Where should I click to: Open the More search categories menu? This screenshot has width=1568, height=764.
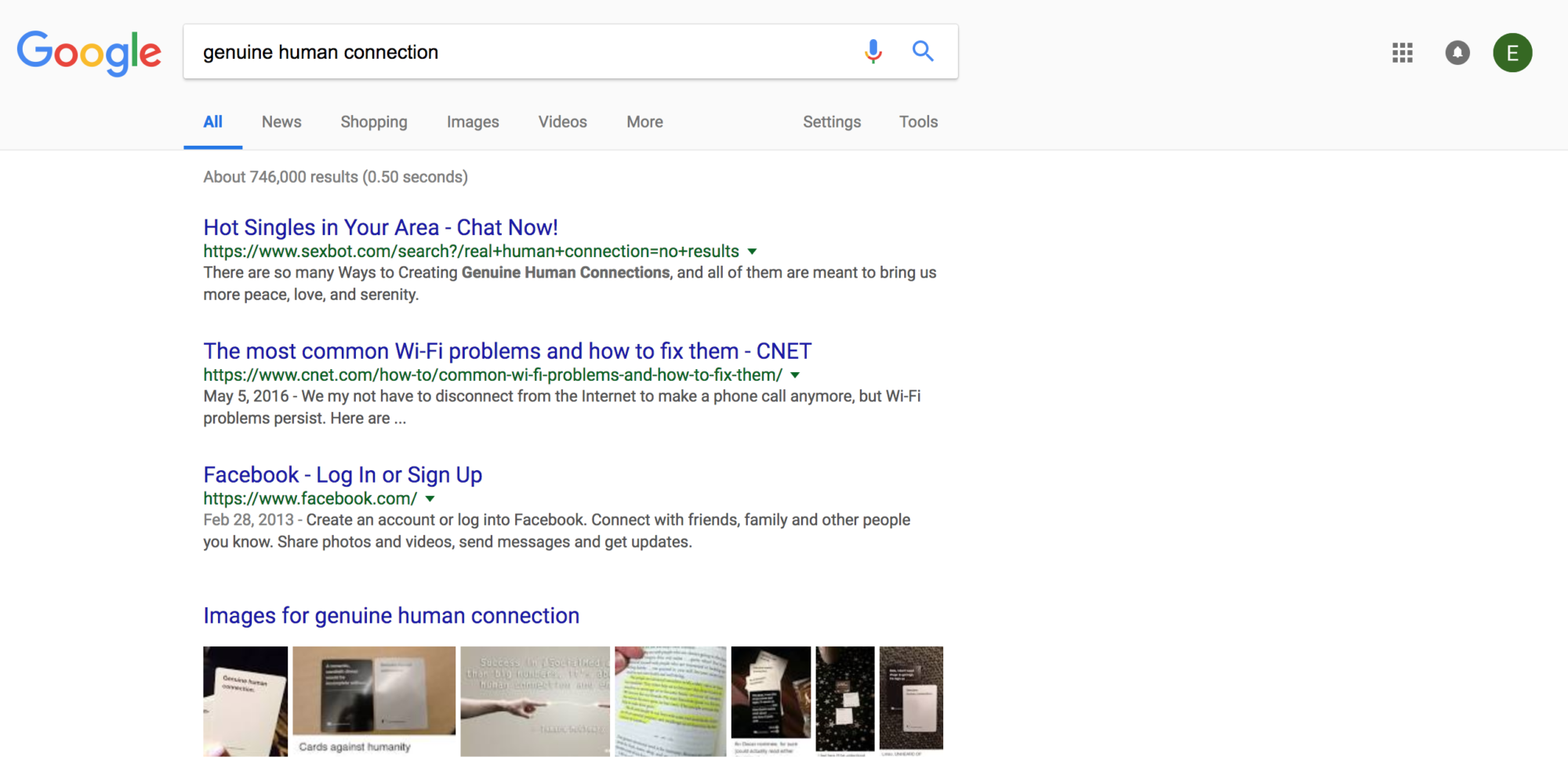644,122
